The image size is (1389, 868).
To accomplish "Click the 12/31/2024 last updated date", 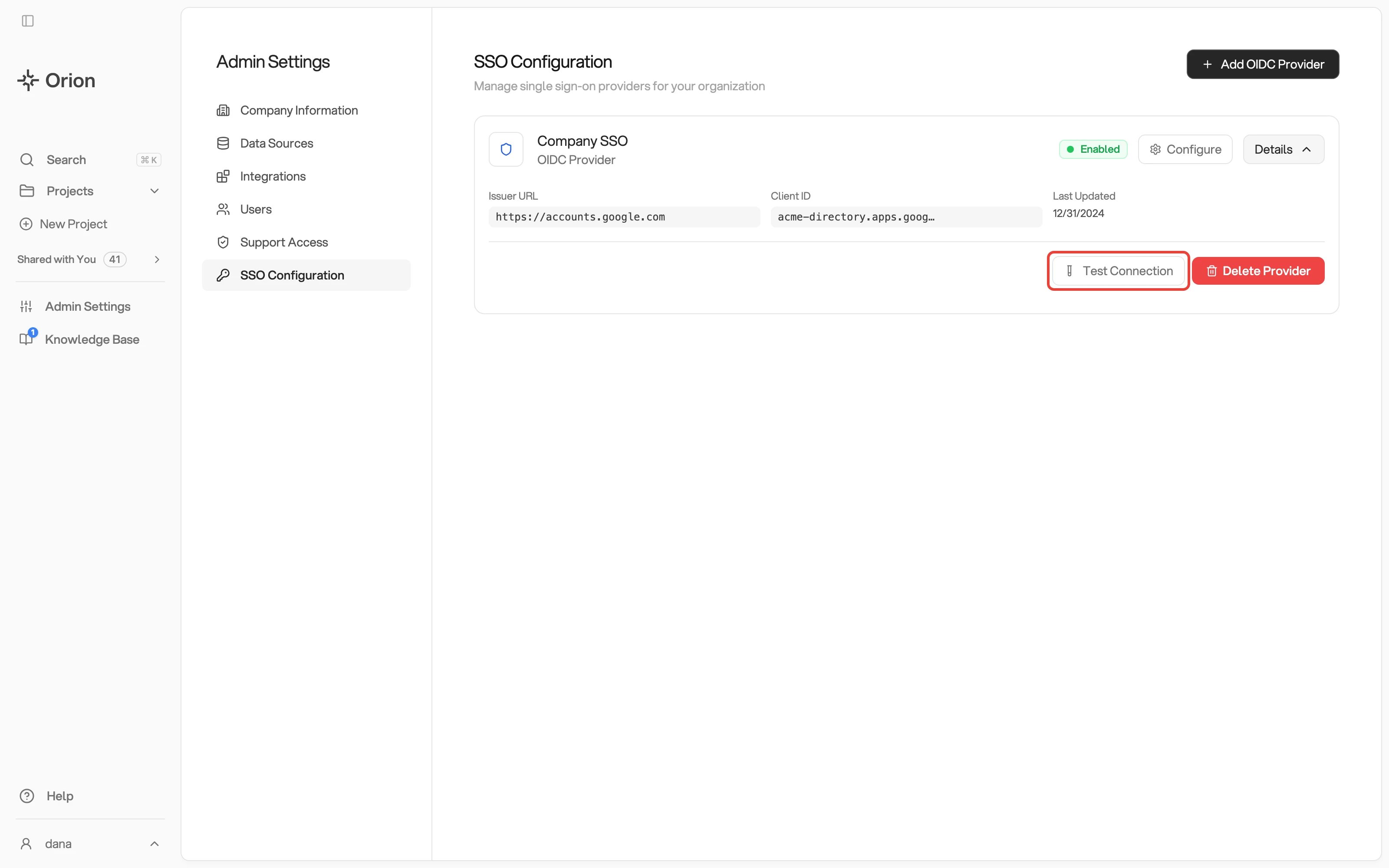I will click(x=1078, y=214).
